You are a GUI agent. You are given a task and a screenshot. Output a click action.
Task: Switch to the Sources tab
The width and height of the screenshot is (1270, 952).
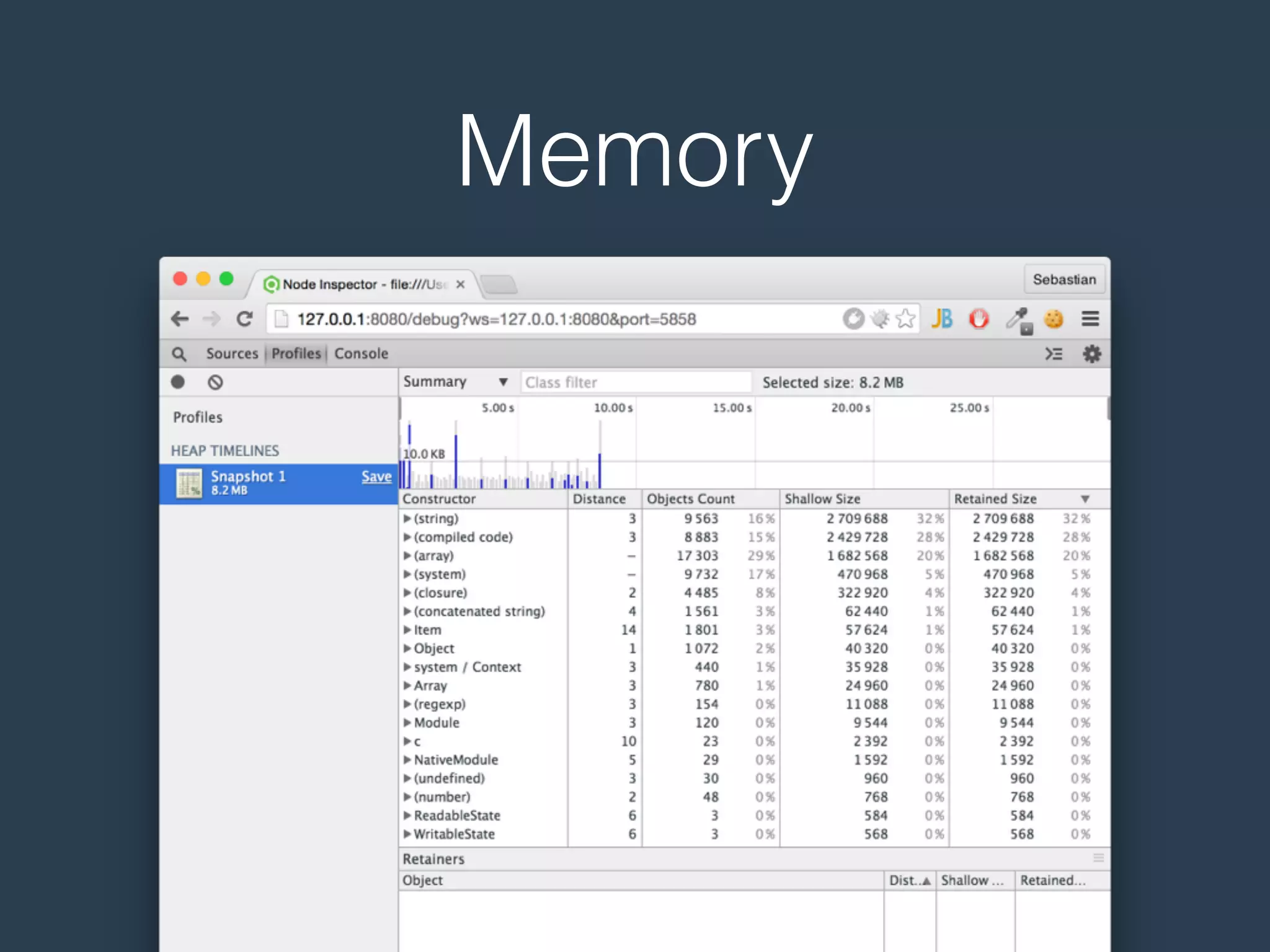232,354
